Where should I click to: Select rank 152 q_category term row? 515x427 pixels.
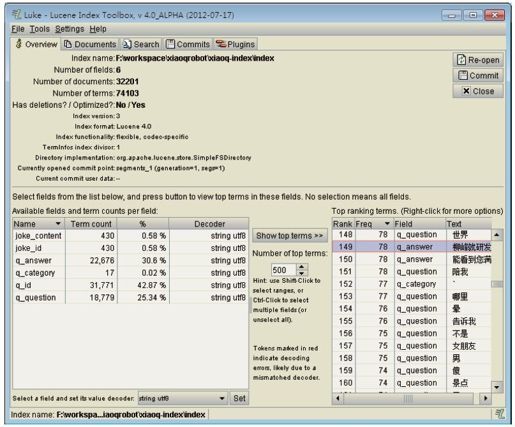(x=412, y=284)
